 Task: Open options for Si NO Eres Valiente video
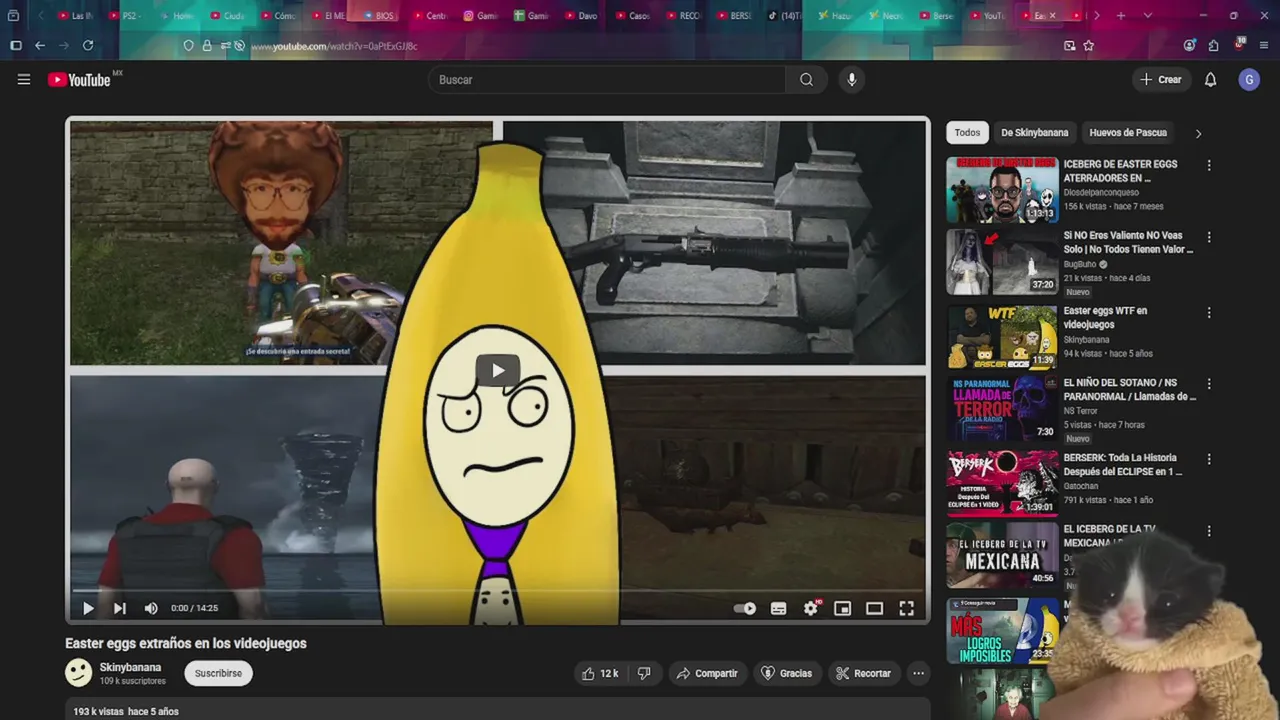click(1209, 237)
